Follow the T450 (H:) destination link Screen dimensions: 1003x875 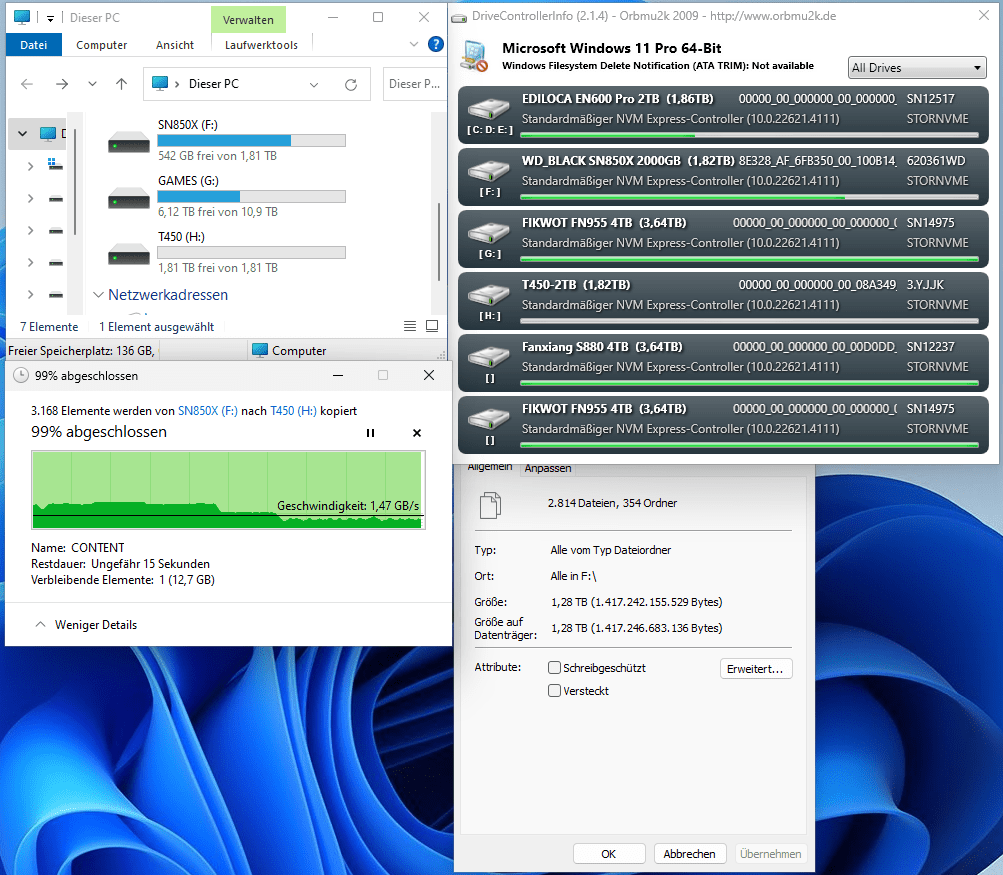pos(294,411)
